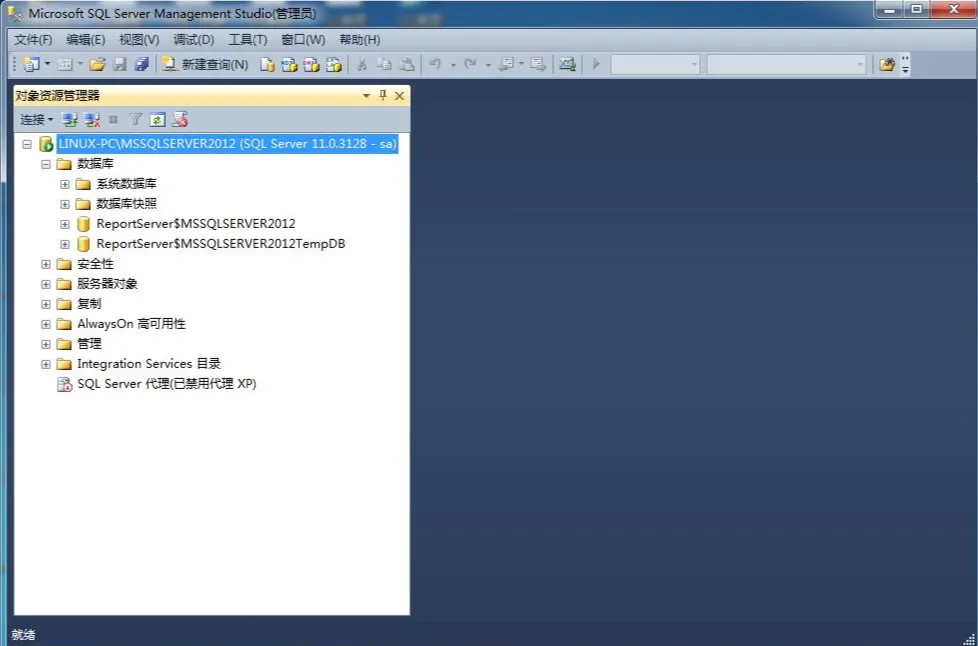
Task: Collapse the 数据库 folder node
Action: click(x=46, y=165)
